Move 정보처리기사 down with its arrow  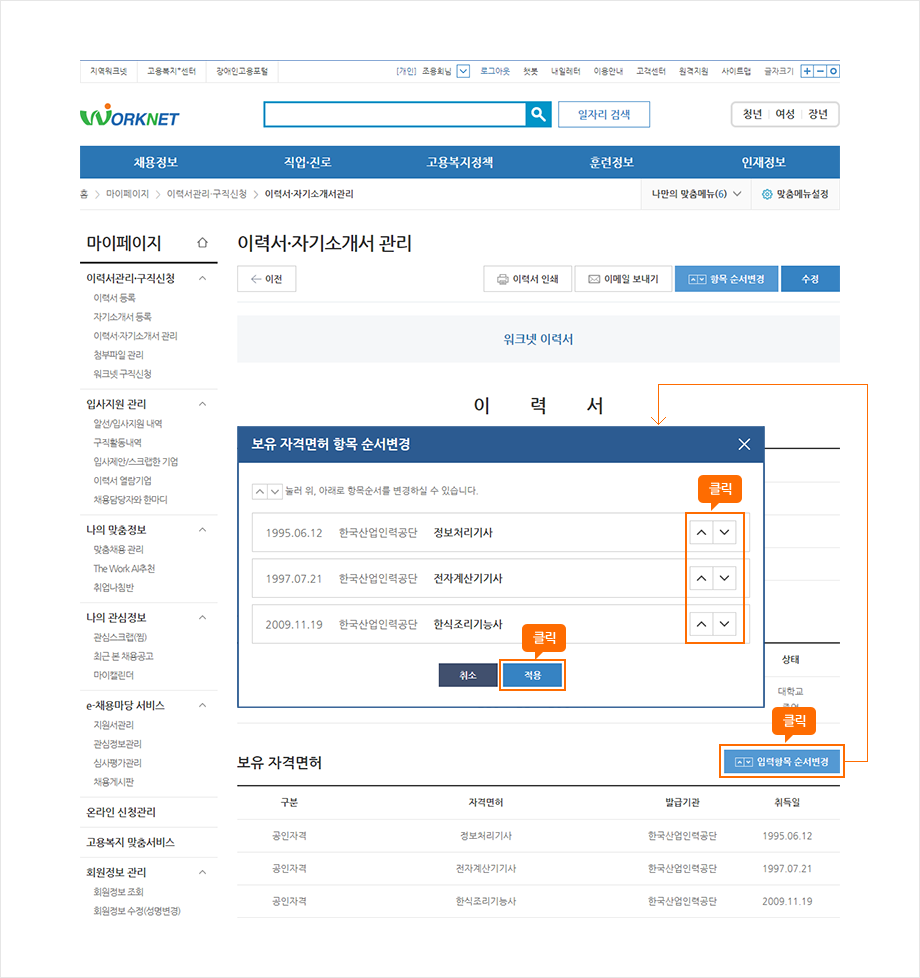(725, 533)
